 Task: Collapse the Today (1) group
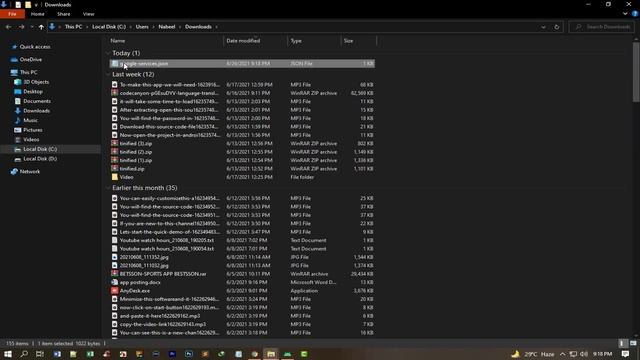coord(108,53)
